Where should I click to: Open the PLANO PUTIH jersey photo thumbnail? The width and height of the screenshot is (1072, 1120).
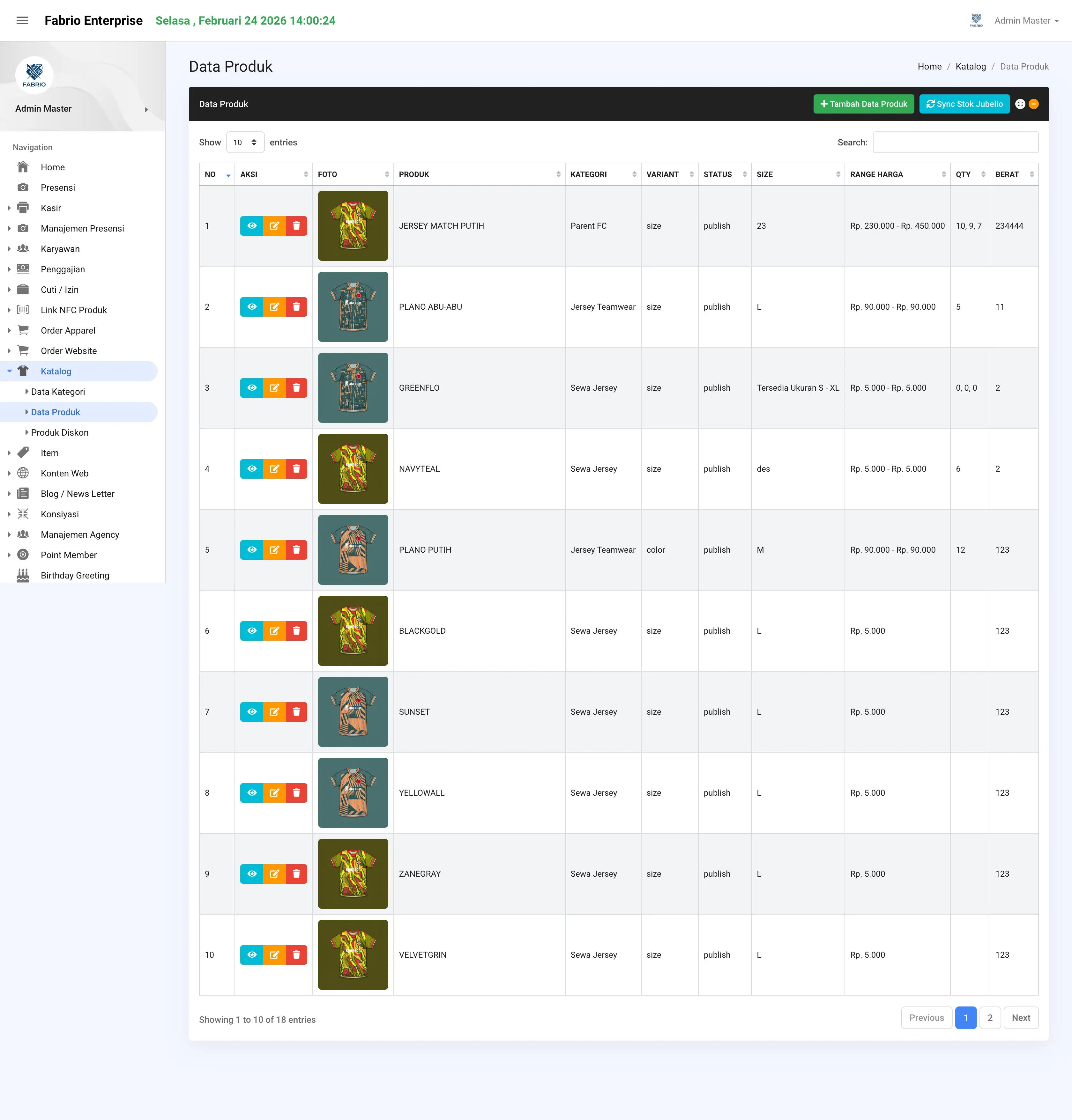click(x=353, y=550)
